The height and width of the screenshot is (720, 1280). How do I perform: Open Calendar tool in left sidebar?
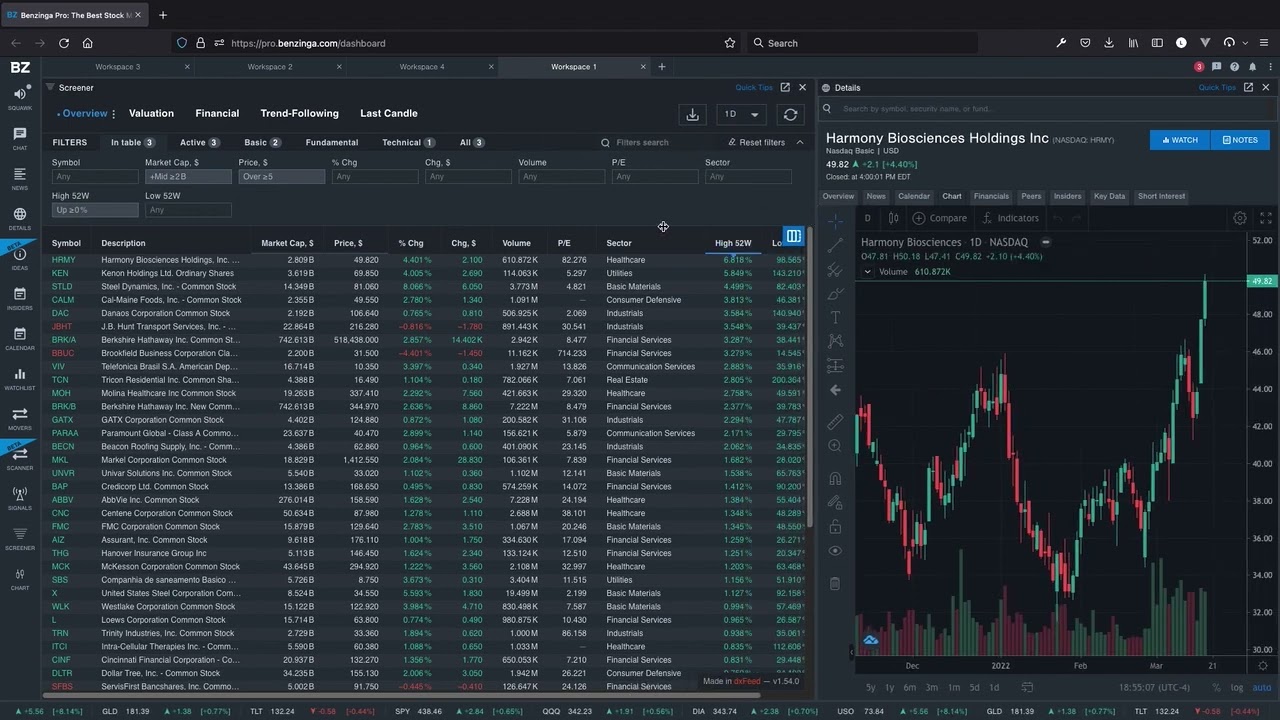click(x=20, y=338)
